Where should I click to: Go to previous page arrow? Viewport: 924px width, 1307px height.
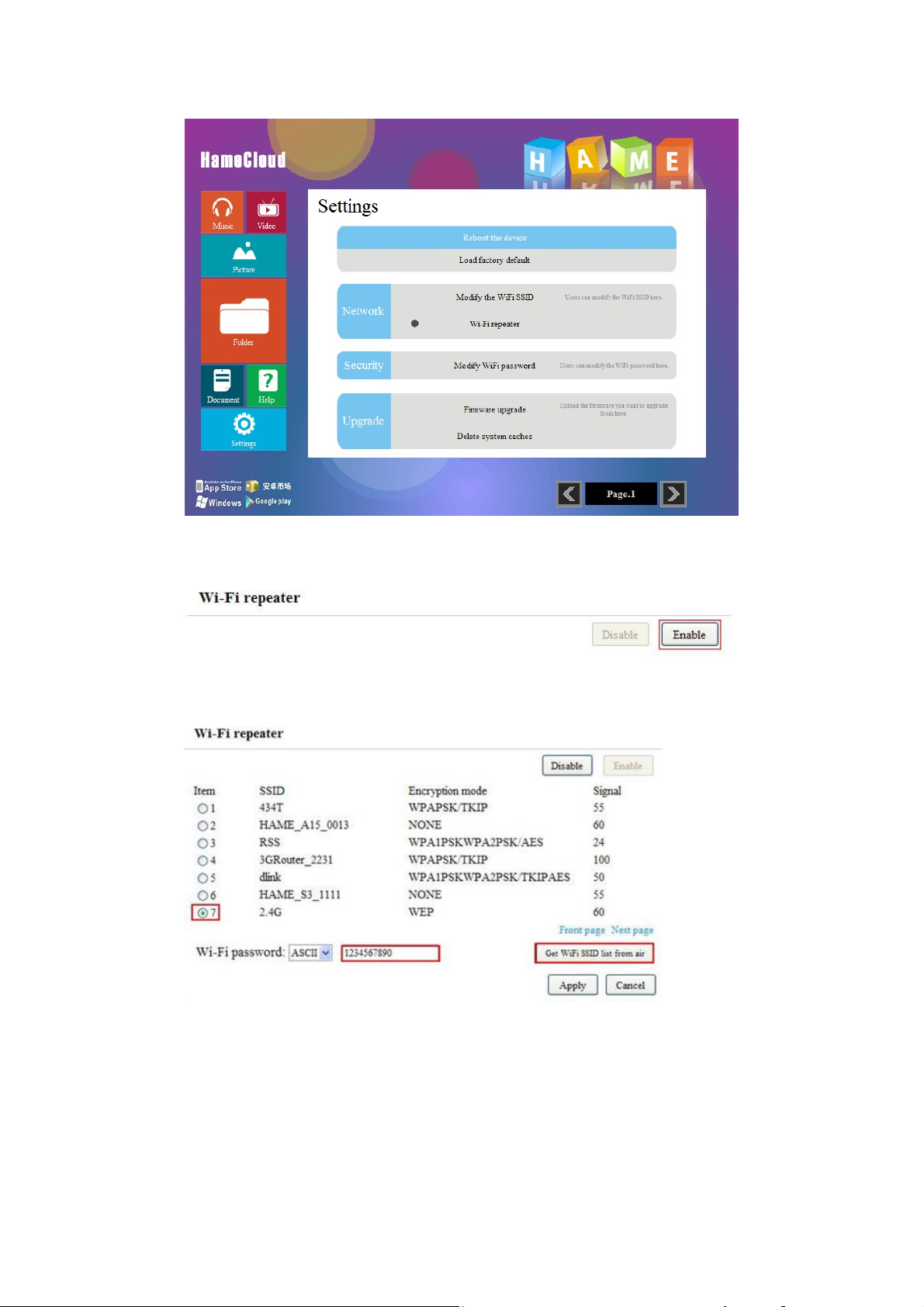tap(569, 494)
